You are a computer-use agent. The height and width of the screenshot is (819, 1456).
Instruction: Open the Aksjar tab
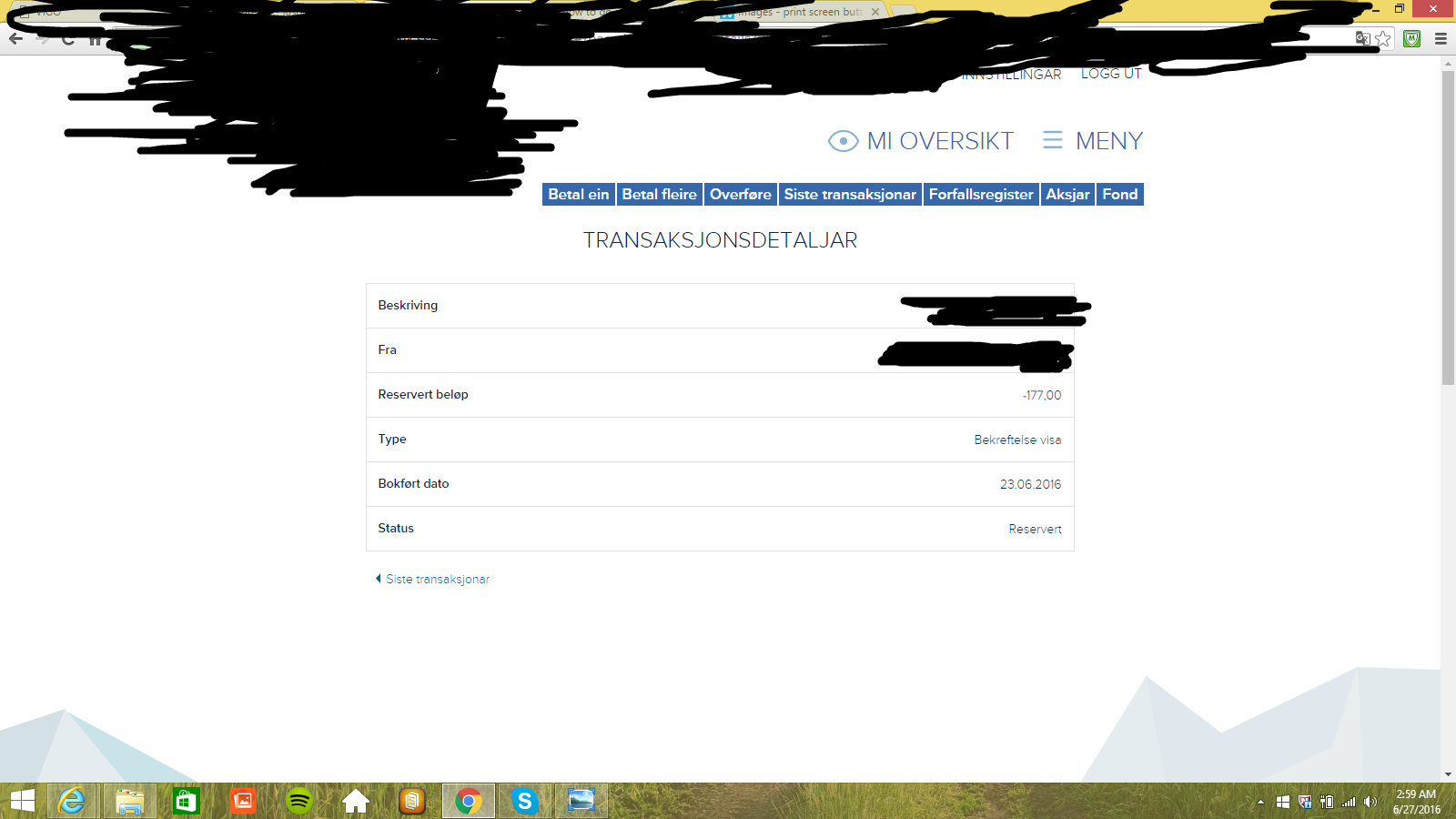(1067, 195)
